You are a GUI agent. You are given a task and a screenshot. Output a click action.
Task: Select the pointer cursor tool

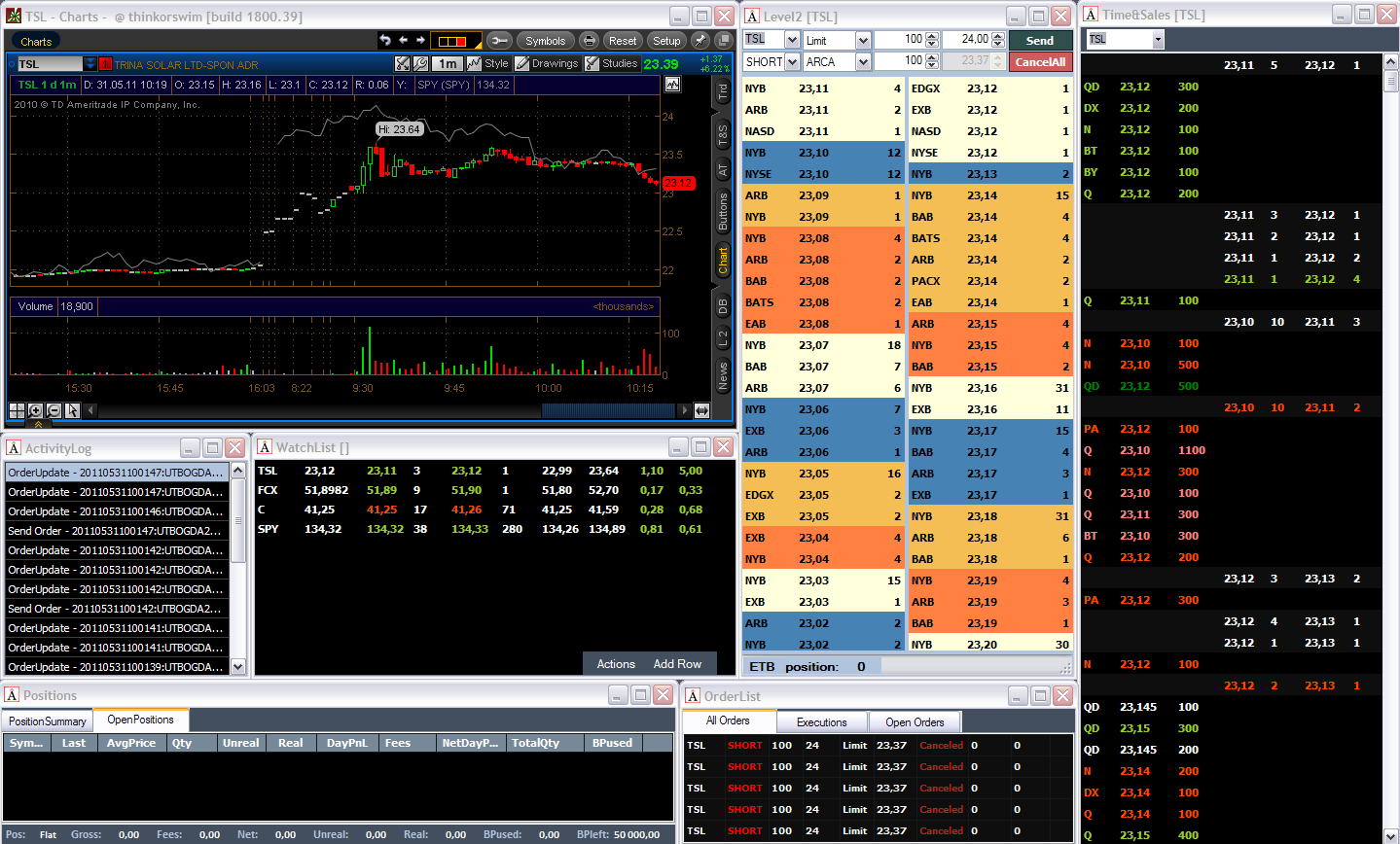[72, 411]
